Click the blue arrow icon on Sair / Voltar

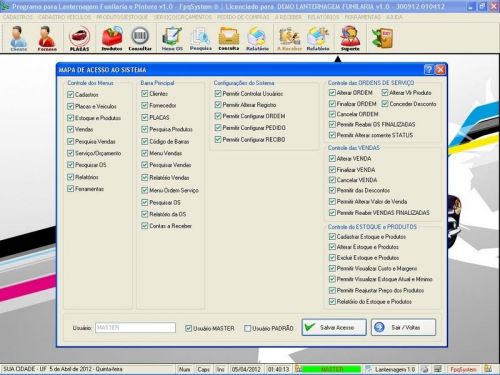(x=379, y=327)
